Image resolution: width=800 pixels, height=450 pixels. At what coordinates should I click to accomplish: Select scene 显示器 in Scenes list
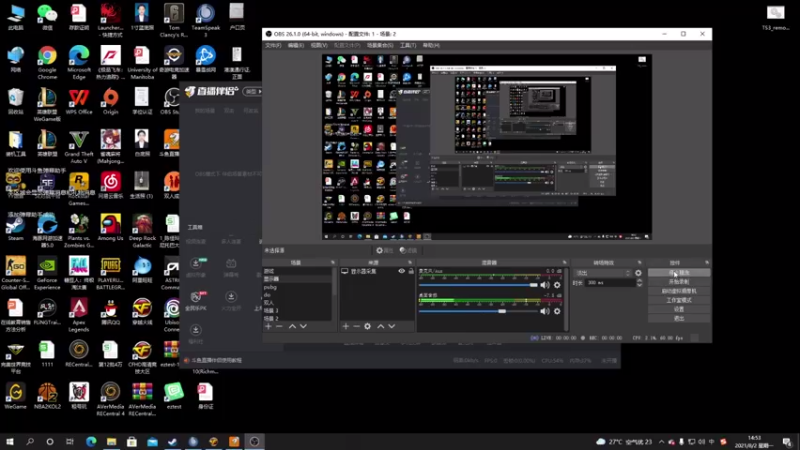pos(297,279)
